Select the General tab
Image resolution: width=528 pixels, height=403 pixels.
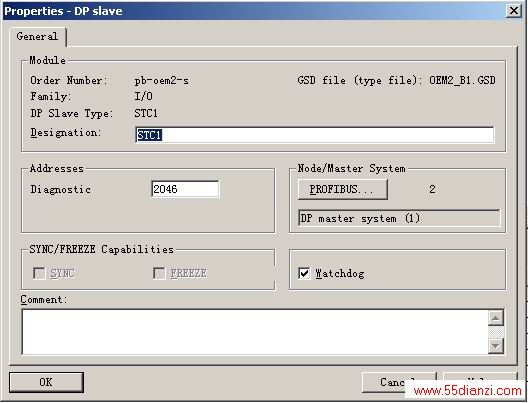[x=37, y=36]
